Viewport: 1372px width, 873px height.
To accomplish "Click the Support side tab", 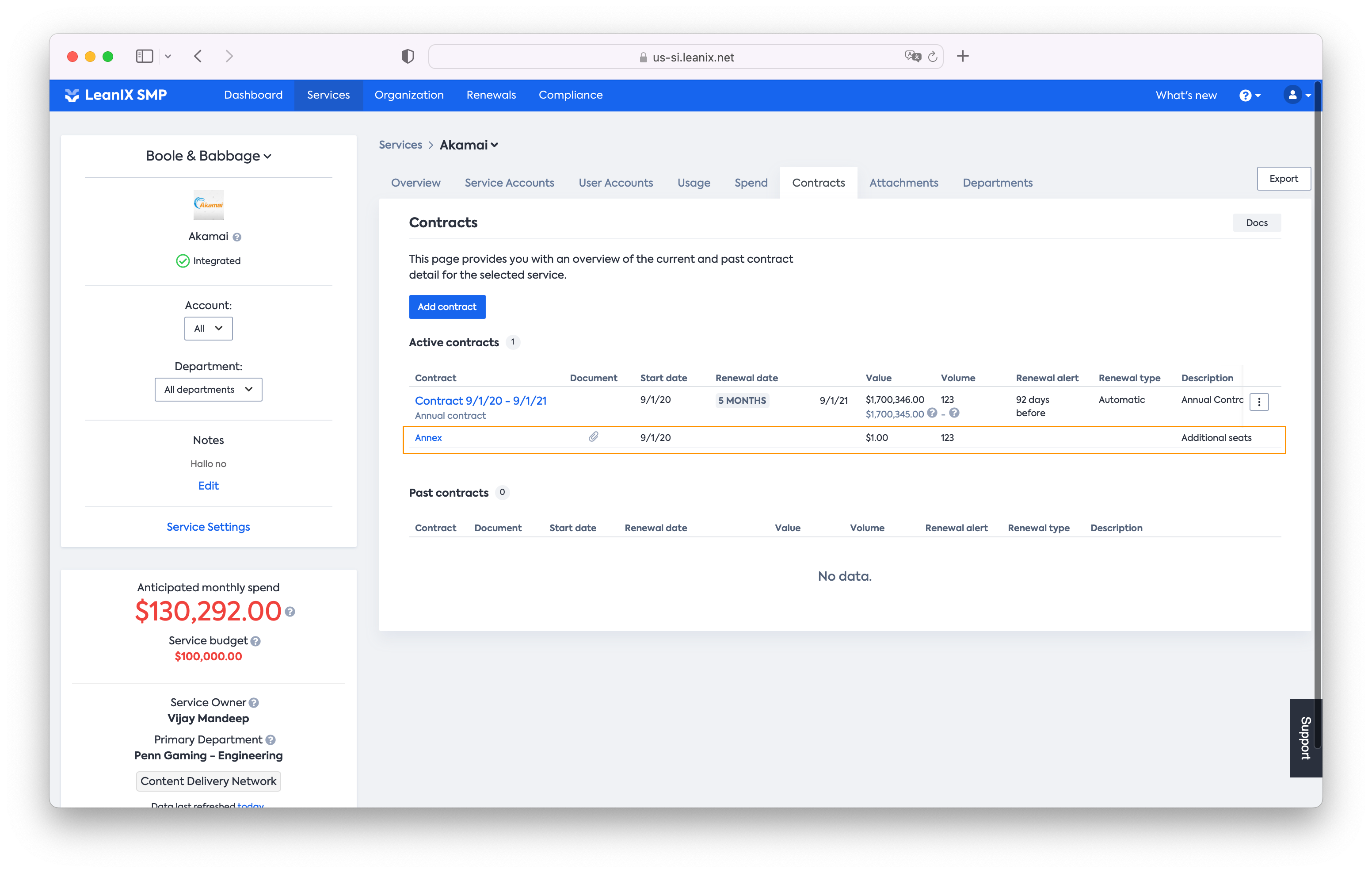I will click(1305, 738).
